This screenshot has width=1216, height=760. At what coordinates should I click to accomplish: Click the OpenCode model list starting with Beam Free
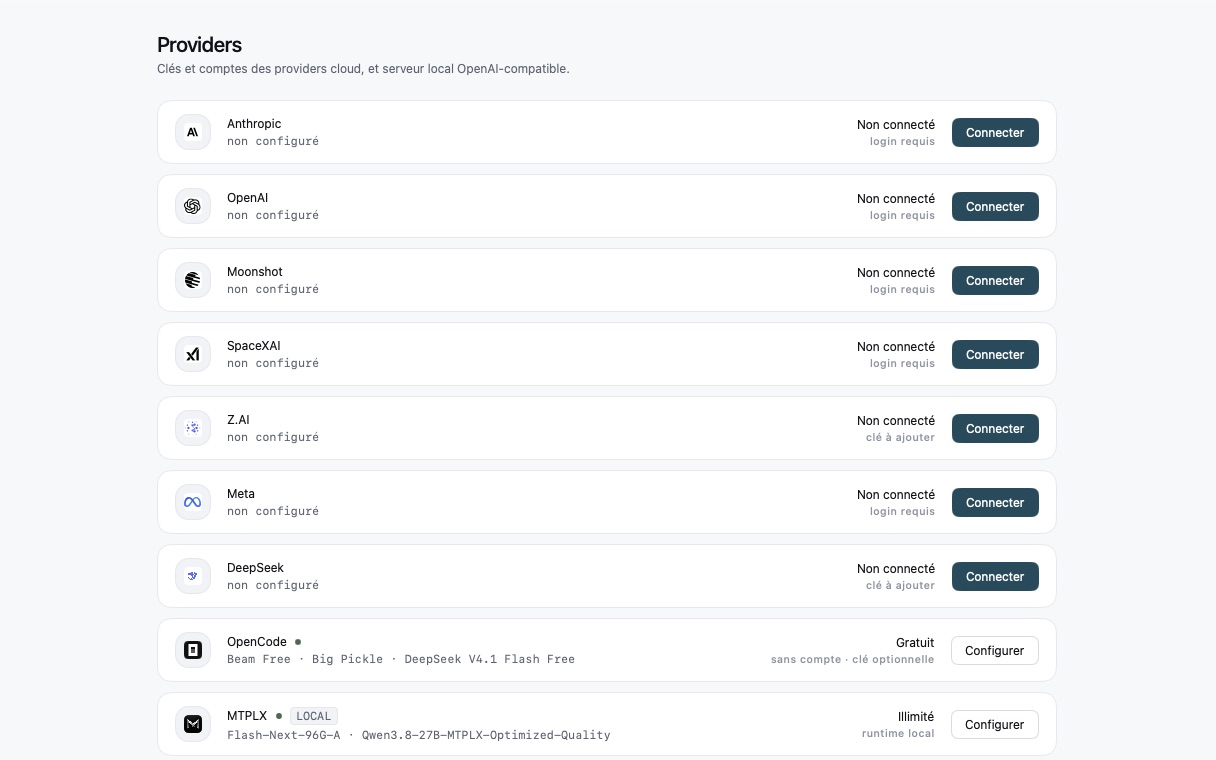coord(401,659)
